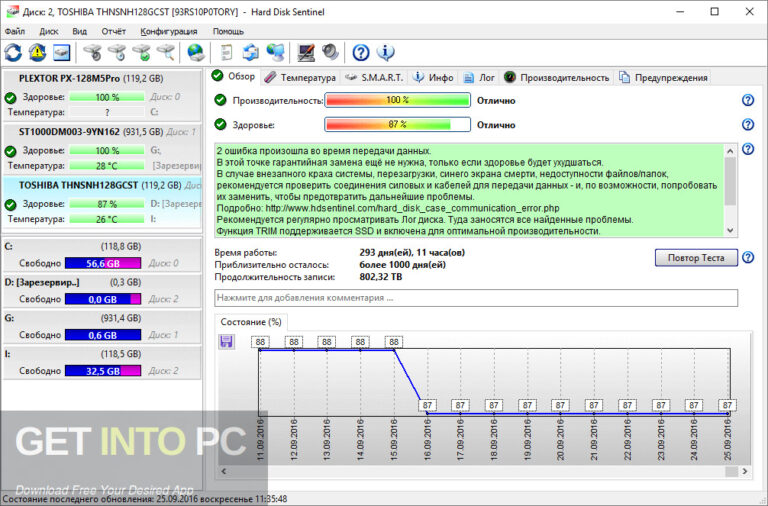Viewport: 768px width, 506px height.
Task: Open the Предупреждения tab
Action: tap(664, 77)
